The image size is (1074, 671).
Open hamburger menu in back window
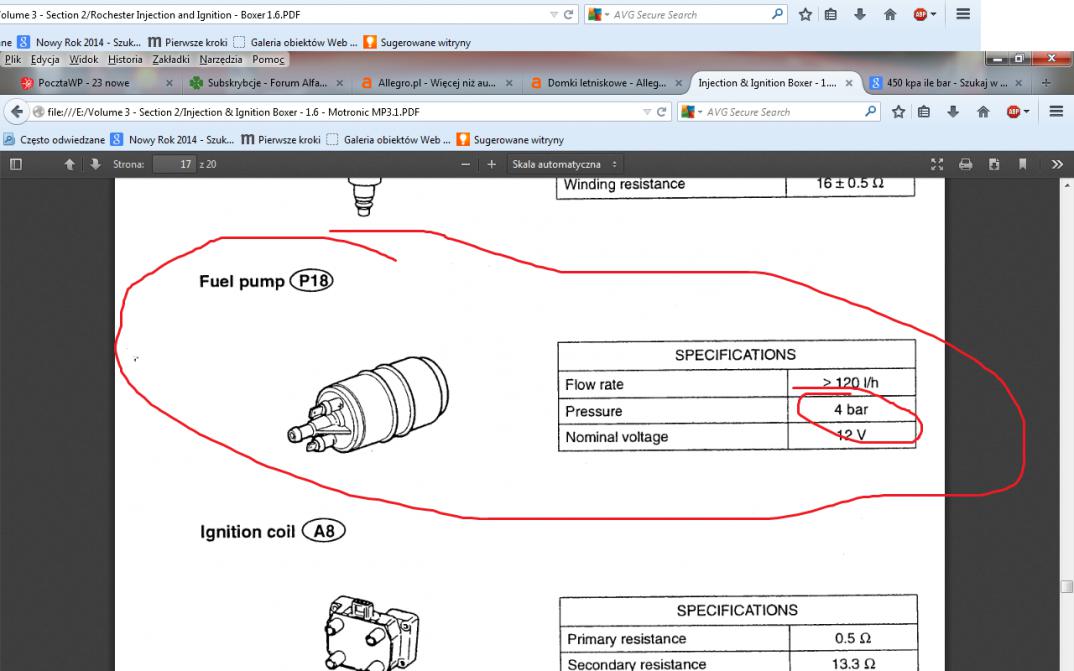[x=963, y=14]
